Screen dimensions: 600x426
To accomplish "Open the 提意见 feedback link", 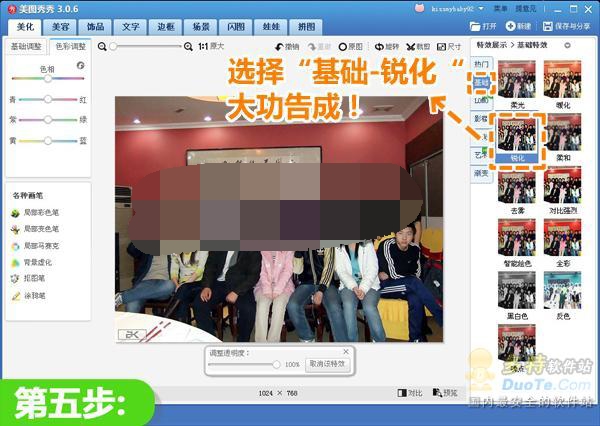I will (x=525, y=8).
